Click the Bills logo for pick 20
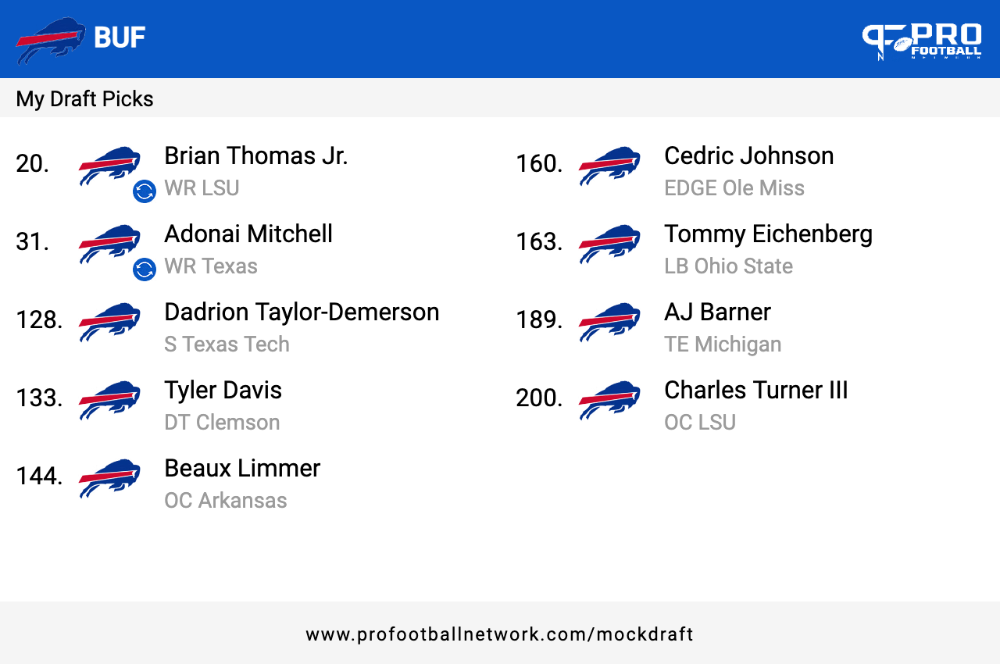The width and height of the screenshot is (1000, 664). [x=110, y=166]
